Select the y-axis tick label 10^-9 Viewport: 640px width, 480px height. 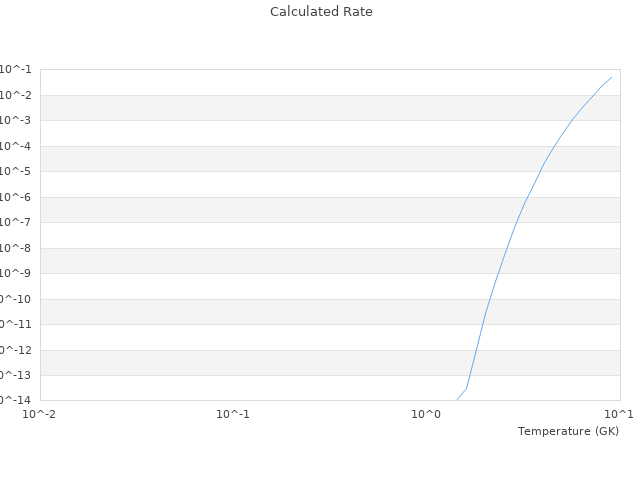point(17,273)
